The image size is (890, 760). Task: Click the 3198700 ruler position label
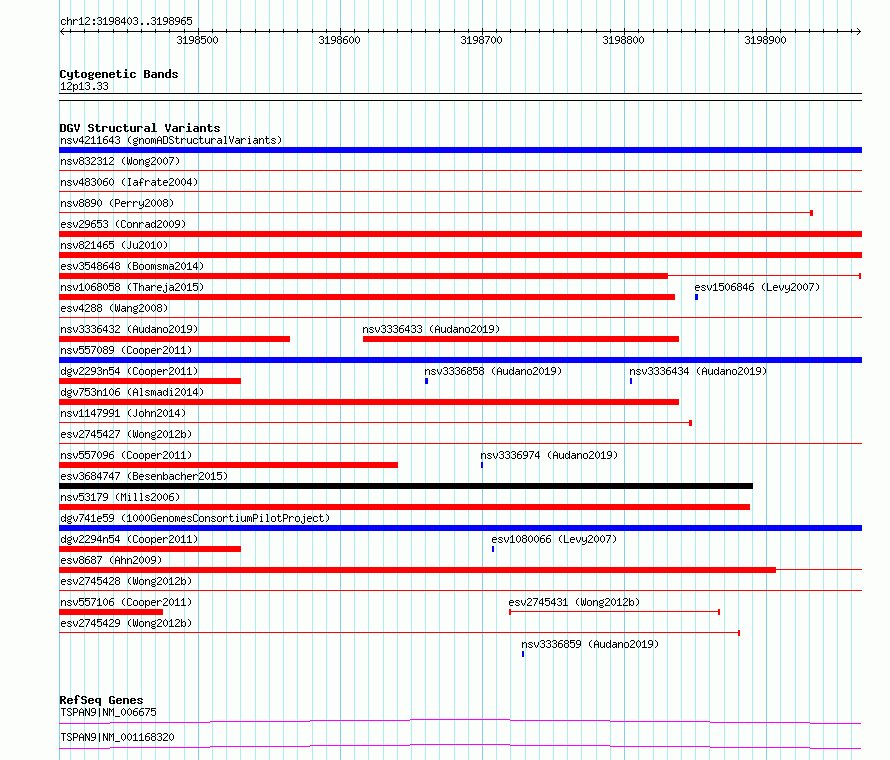[x=481, y=40]
